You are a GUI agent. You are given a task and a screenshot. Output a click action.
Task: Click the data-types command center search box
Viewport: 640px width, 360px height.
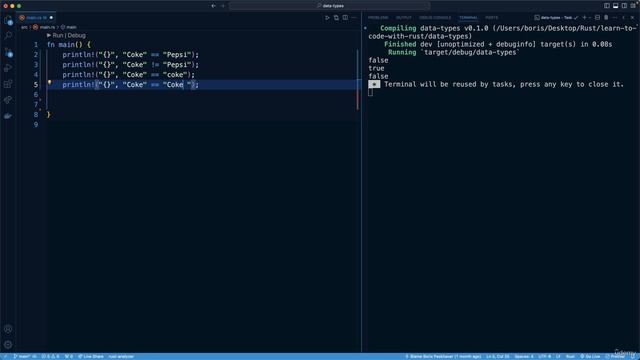pyautogui.click(x=330, y=6)
